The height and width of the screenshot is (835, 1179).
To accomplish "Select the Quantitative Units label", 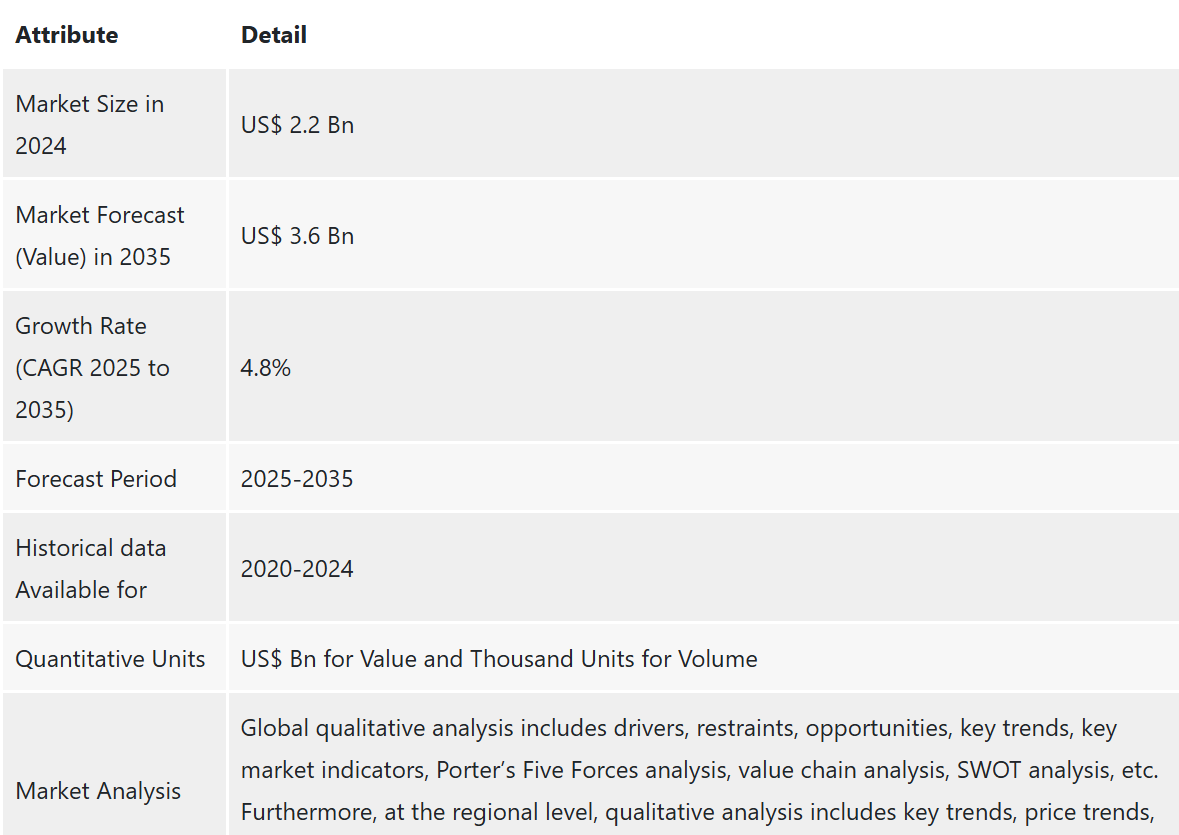I will tap(110, 659).
